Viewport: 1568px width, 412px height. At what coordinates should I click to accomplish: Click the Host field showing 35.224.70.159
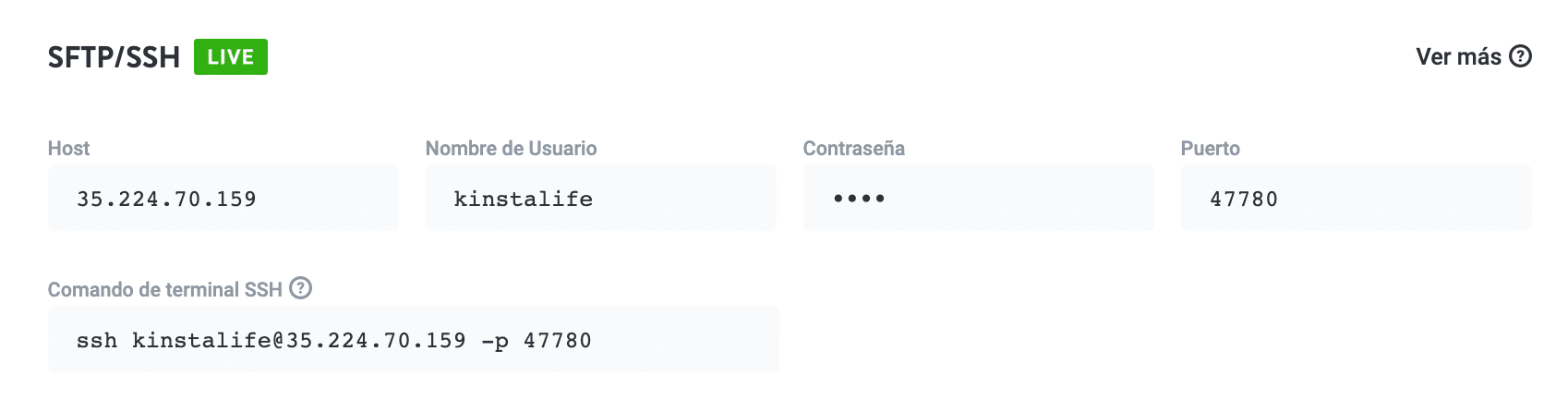[x=223, y=199]
